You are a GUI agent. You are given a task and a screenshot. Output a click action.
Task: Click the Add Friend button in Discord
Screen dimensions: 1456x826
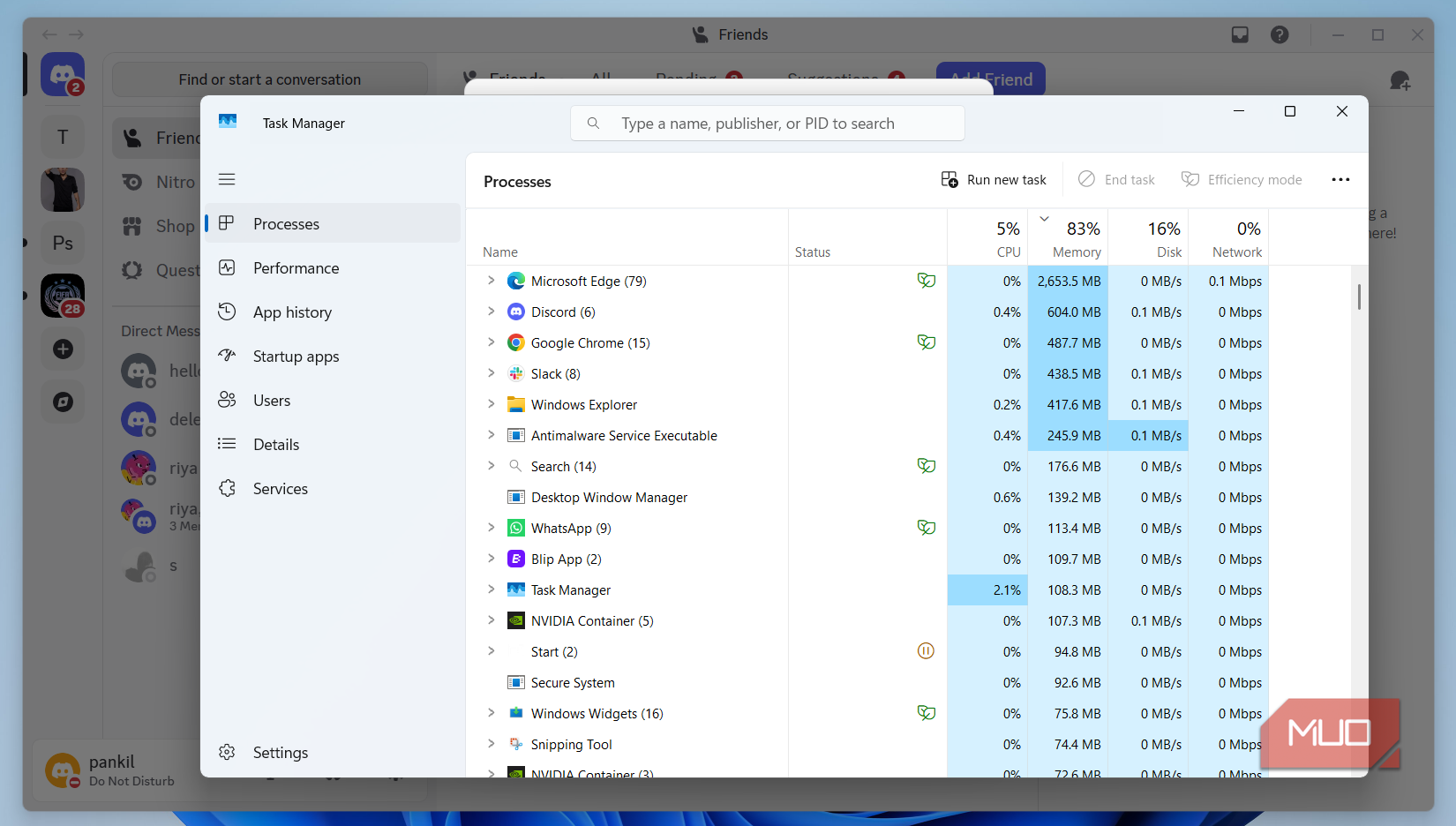991,79
